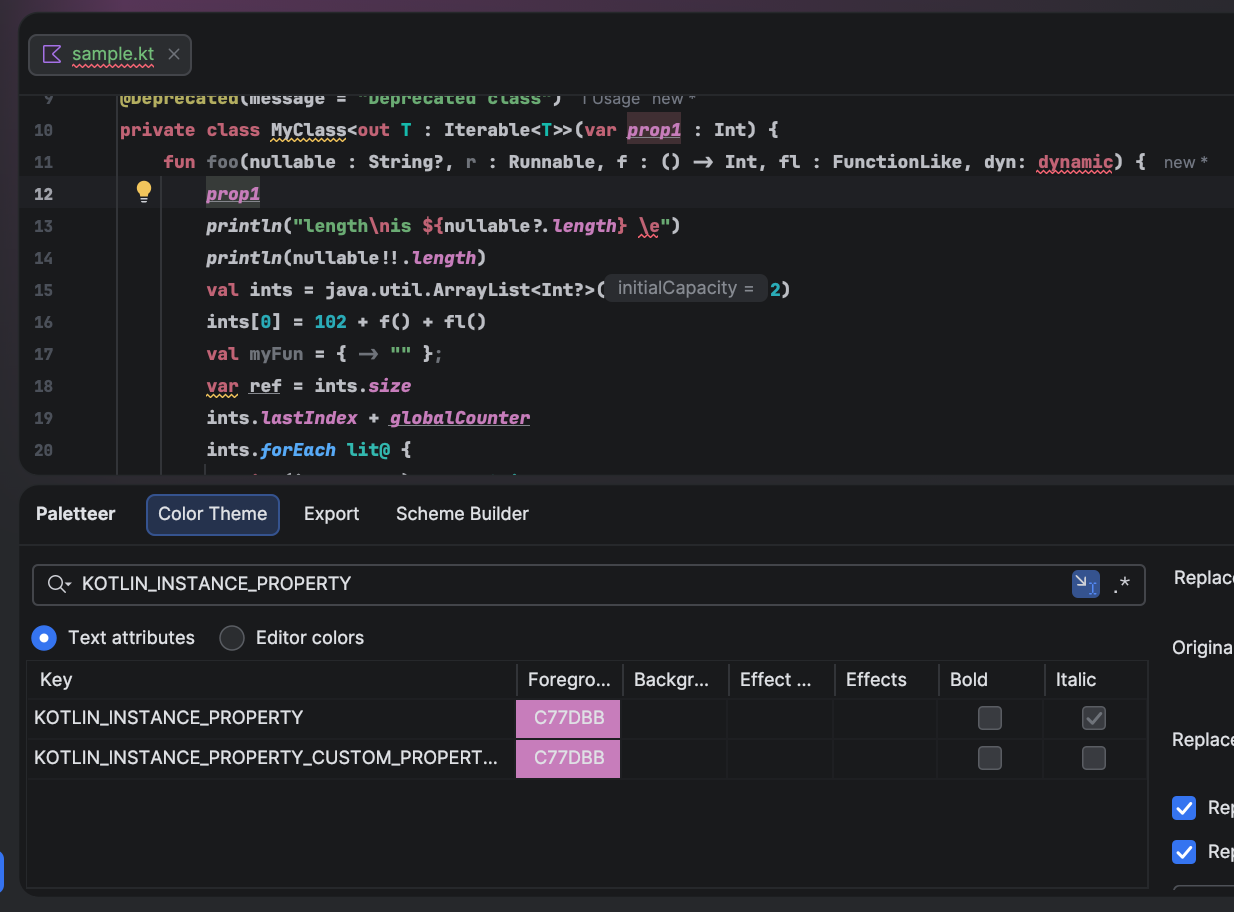Screen dimensions: 1234x912
Task: Click the Kotlin file icon on sample.kt tab
Action: 52,54
